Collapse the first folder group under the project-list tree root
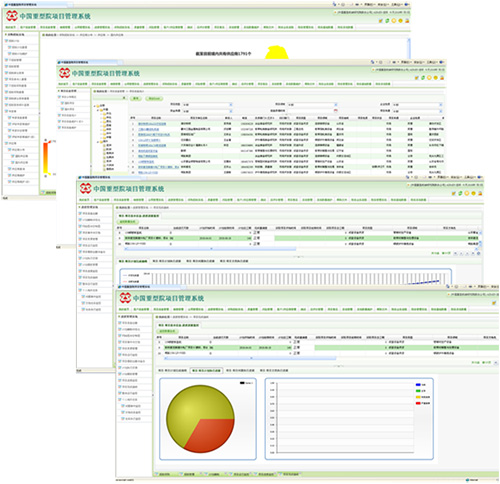Image resolution: width=500 pixels, height=484 pixels. click(x=98, y=110)
